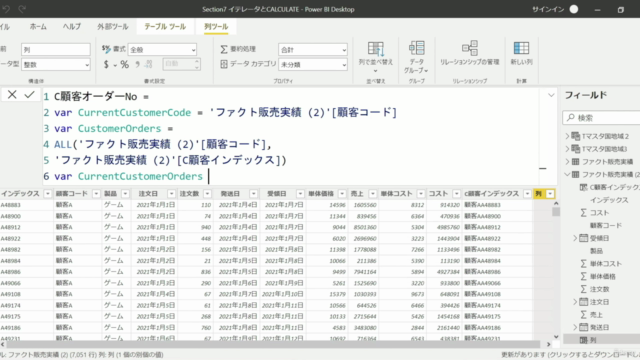
Task: Open the 列 column filter dropdown
Action: coord(550,193)
